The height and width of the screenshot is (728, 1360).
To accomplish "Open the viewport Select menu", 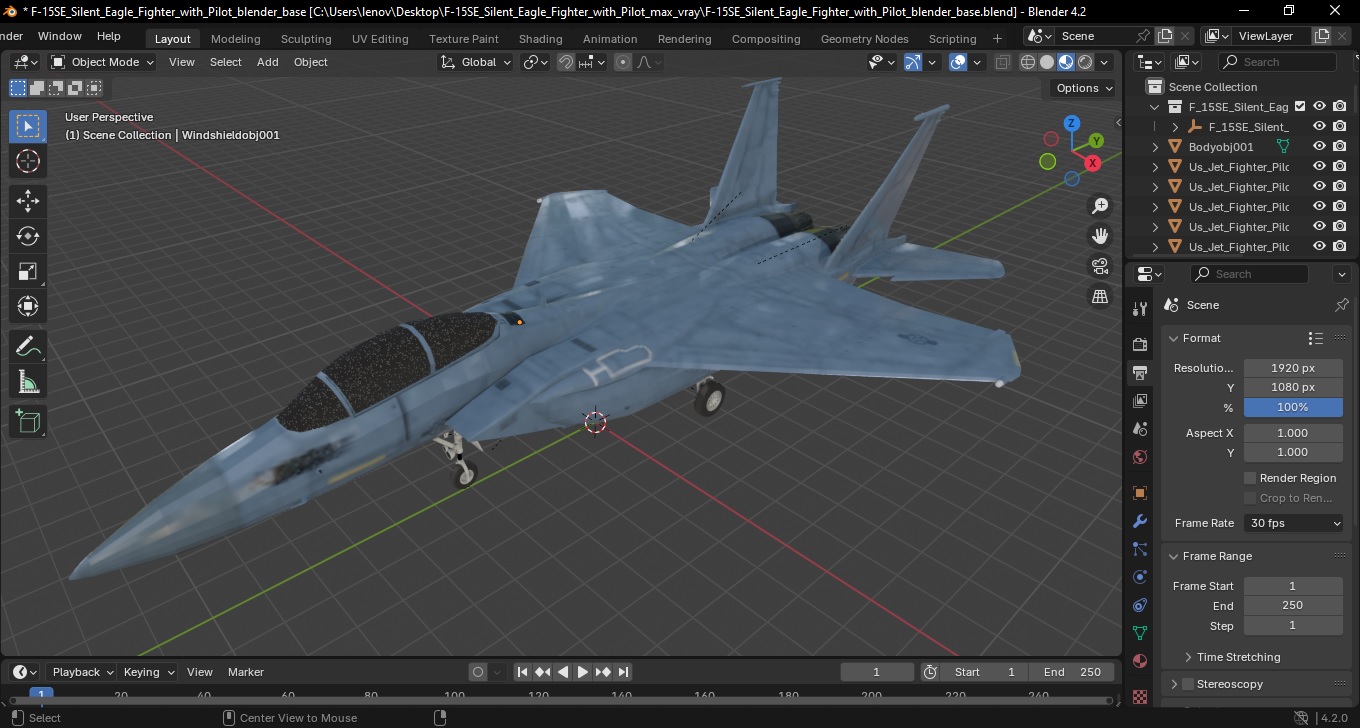I will click(x=225, y=62).
